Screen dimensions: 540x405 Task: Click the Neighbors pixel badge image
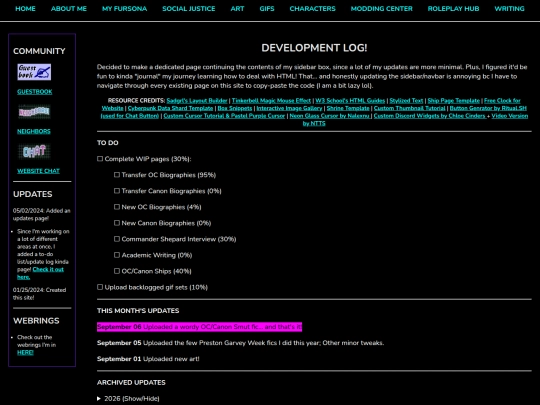pyautogui.click(x=34, y=112)
